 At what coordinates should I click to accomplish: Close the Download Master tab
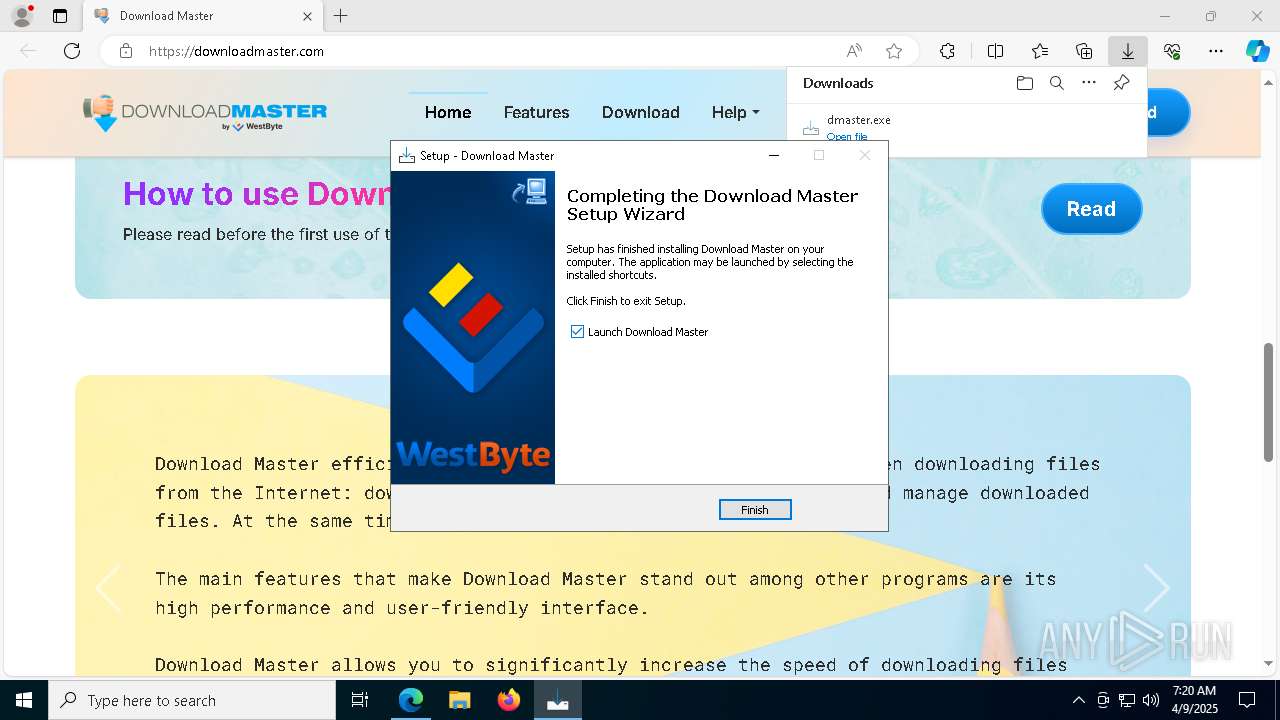308,16
